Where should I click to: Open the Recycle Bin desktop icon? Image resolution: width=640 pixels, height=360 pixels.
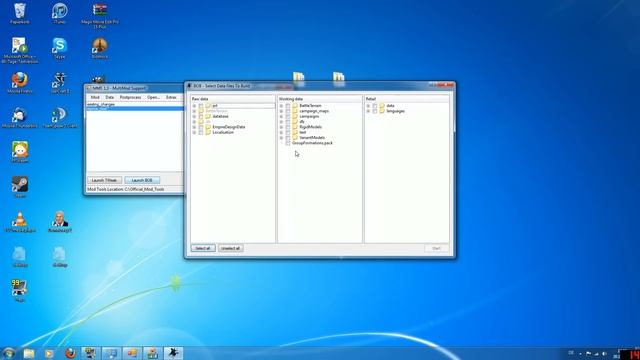pyautogui.click(x=20, y=12)
